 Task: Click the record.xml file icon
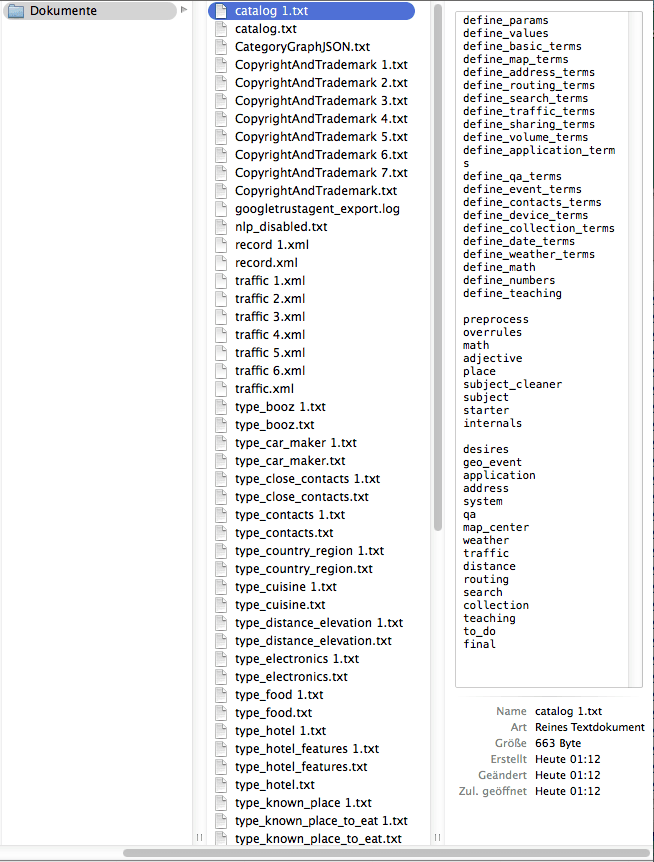pos(221,263)
